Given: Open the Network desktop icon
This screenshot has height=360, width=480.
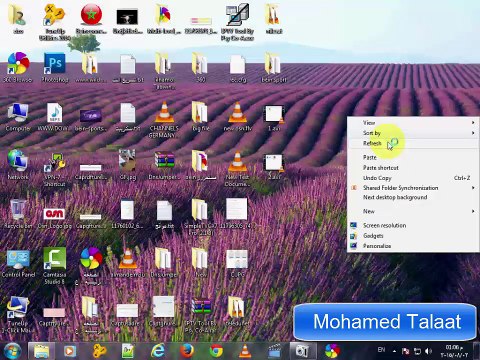Looking at the screenshot, I should pos(18,165).
